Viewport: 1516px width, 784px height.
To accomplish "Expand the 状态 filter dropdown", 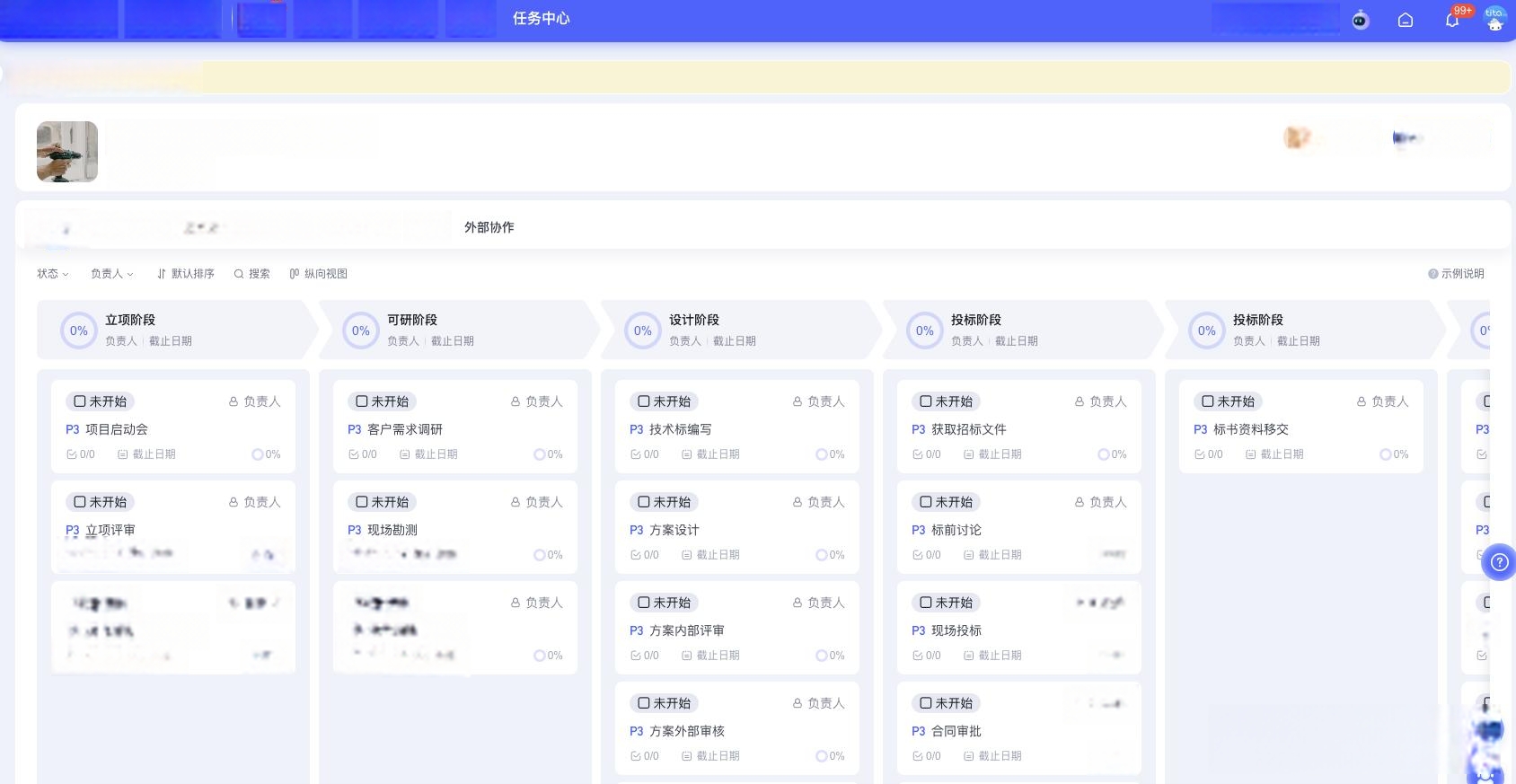I will click(53, 274).
